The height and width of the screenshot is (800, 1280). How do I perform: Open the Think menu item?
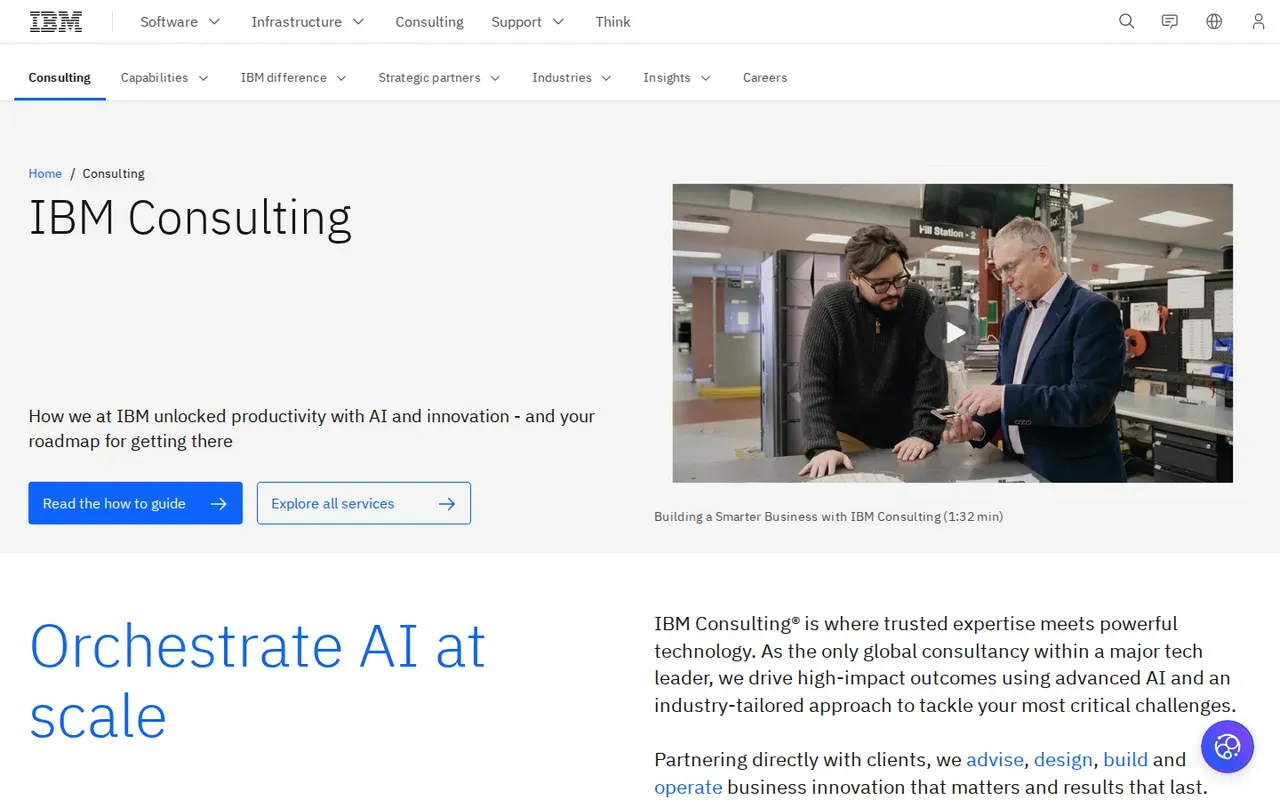click(x=613, y=21)
